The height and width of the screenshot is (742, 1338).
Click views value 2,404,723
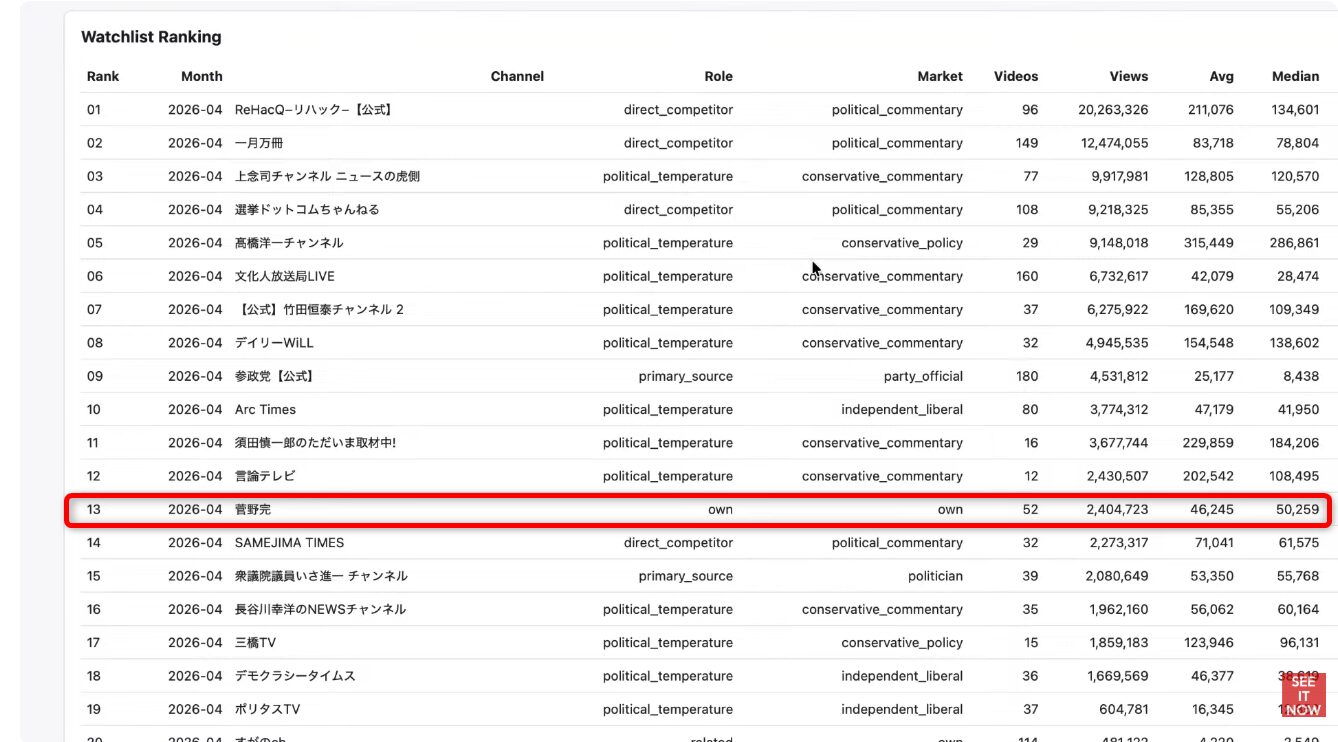(1118, 510)
